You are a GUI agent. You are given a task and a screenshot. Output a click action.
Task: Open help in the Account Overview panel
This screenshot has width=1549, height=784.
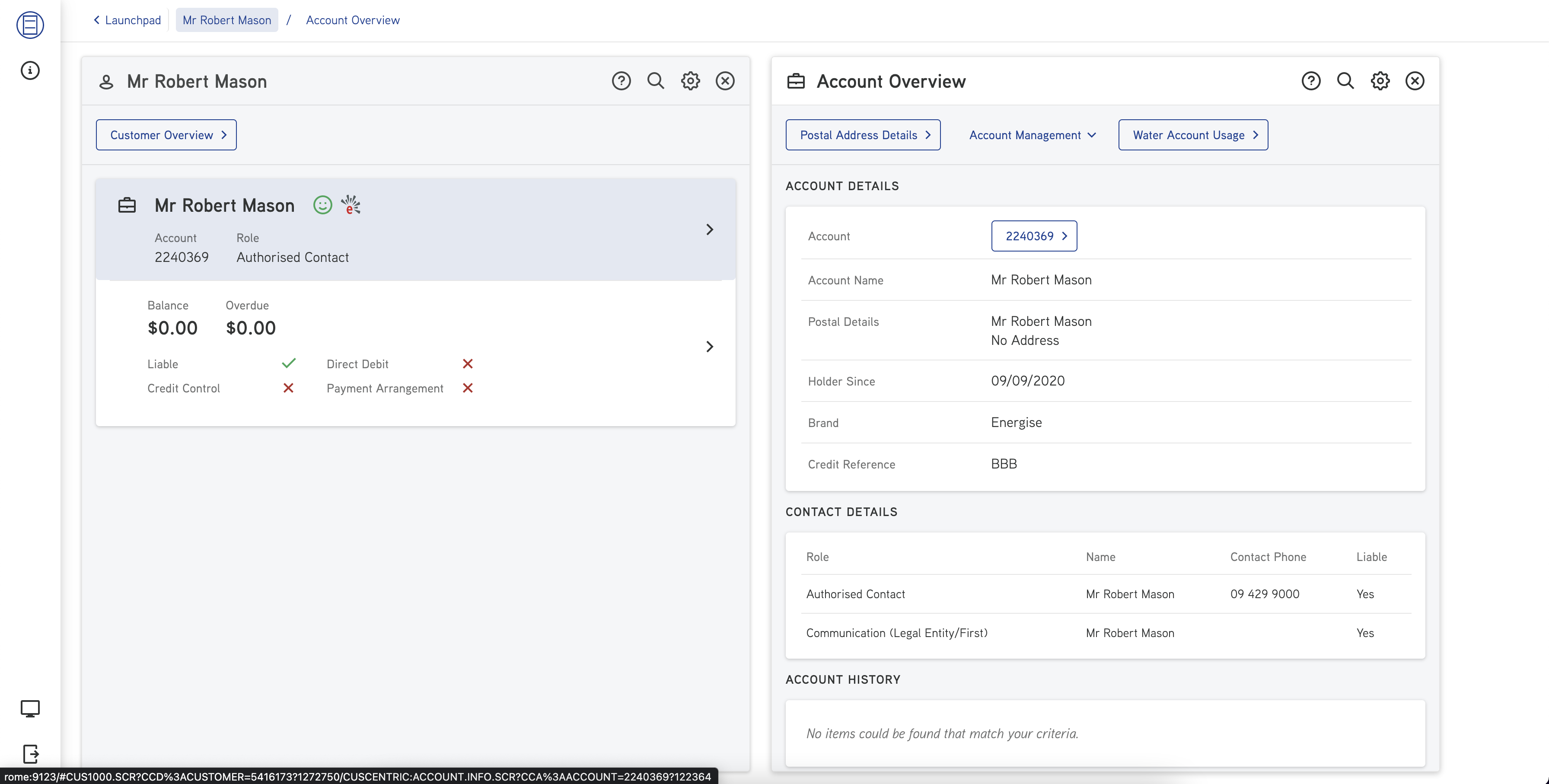1311,80
